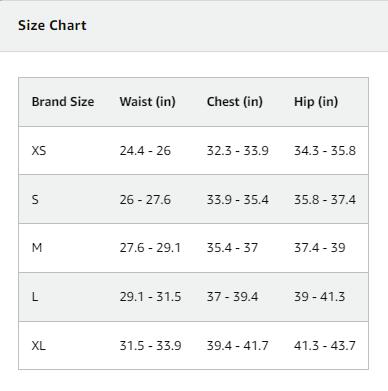The image size is (388, 391).
Task: Click the L brand size cell
Action: (35, 297)
